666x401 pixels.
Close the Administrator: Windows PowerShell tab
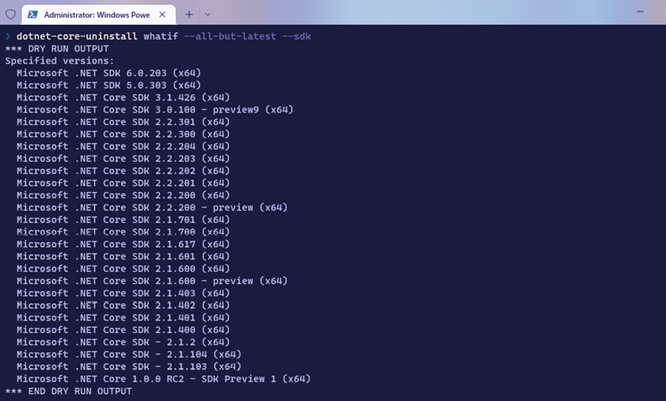[162, 14]
